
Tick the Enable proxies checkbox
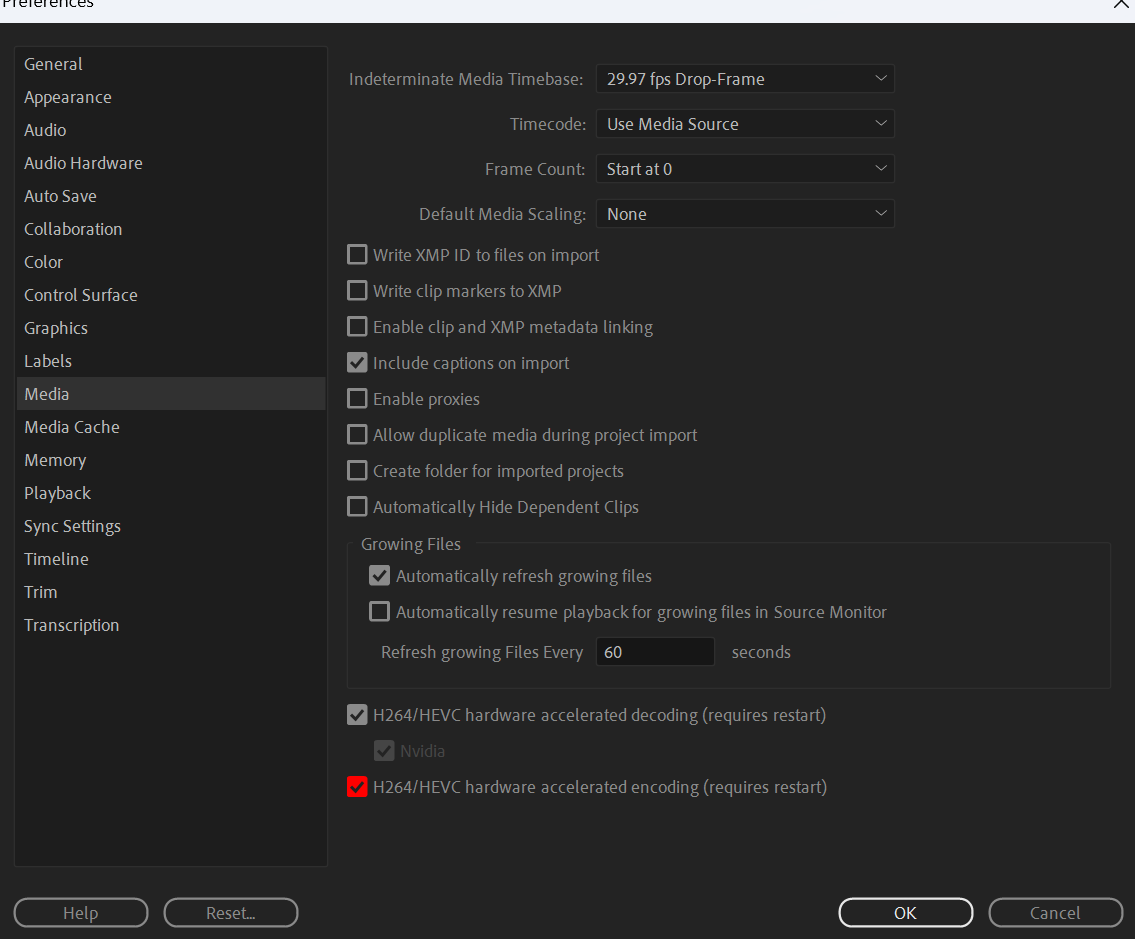[357, 399]
